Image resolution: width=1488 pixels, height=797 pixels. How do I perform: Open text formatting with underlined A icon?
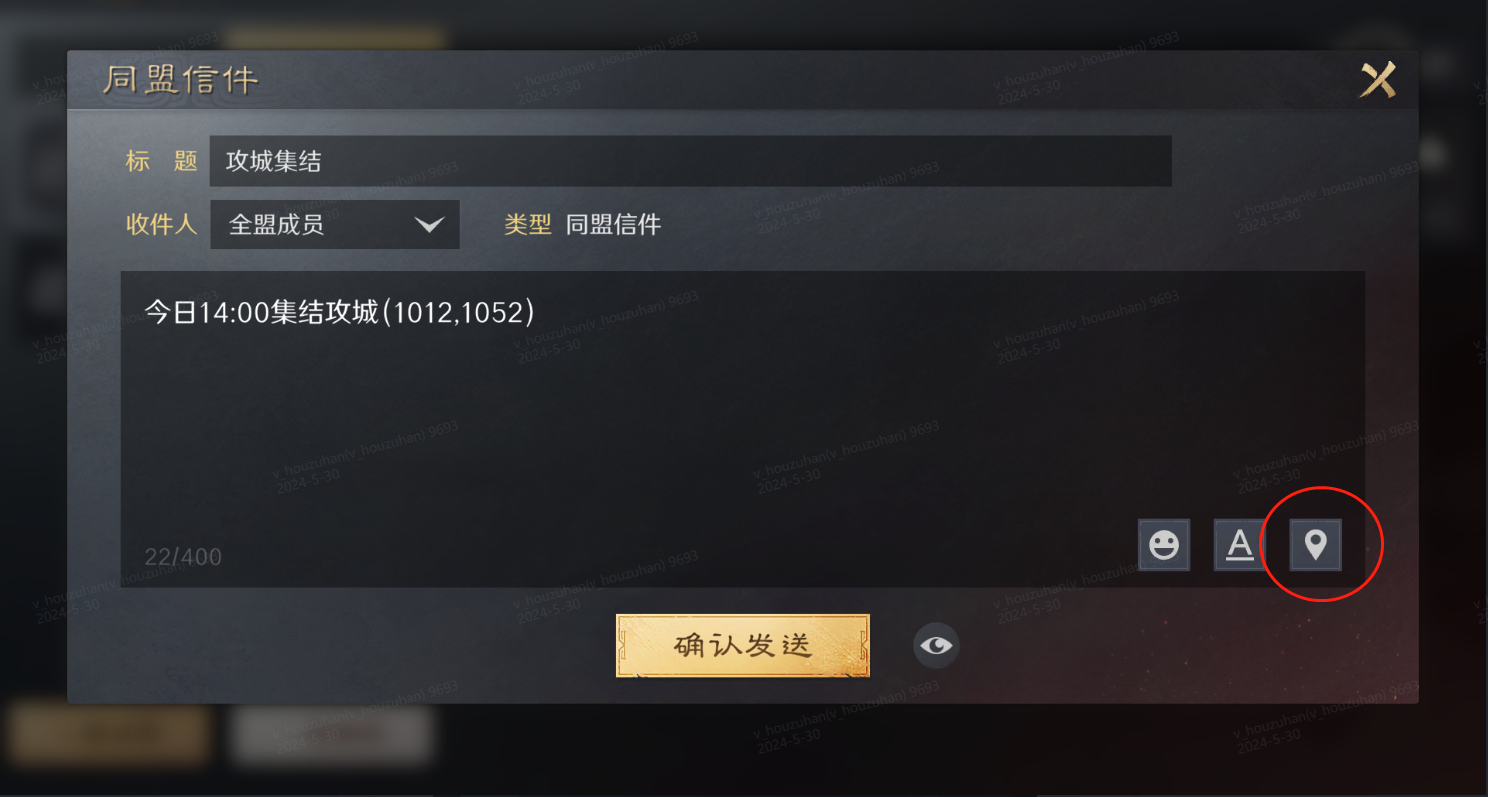(x=1240, y=545)
